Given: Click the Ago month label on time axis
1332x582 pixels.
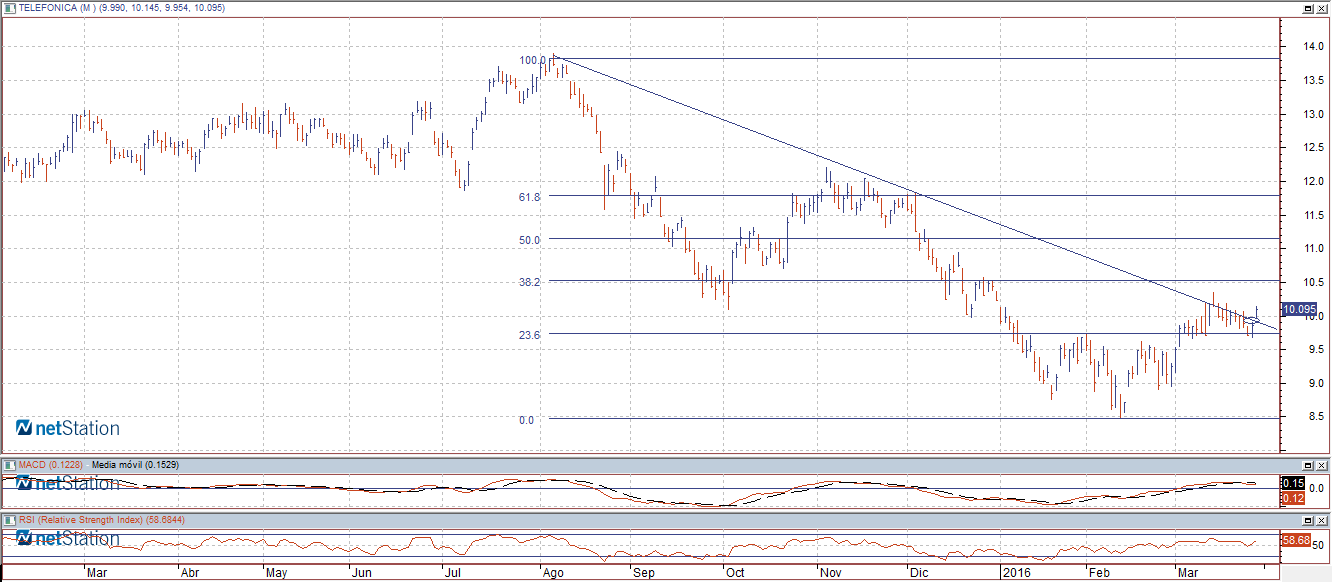Looking at the screenshot, I should pyautogui.click(x=552, y=574).
